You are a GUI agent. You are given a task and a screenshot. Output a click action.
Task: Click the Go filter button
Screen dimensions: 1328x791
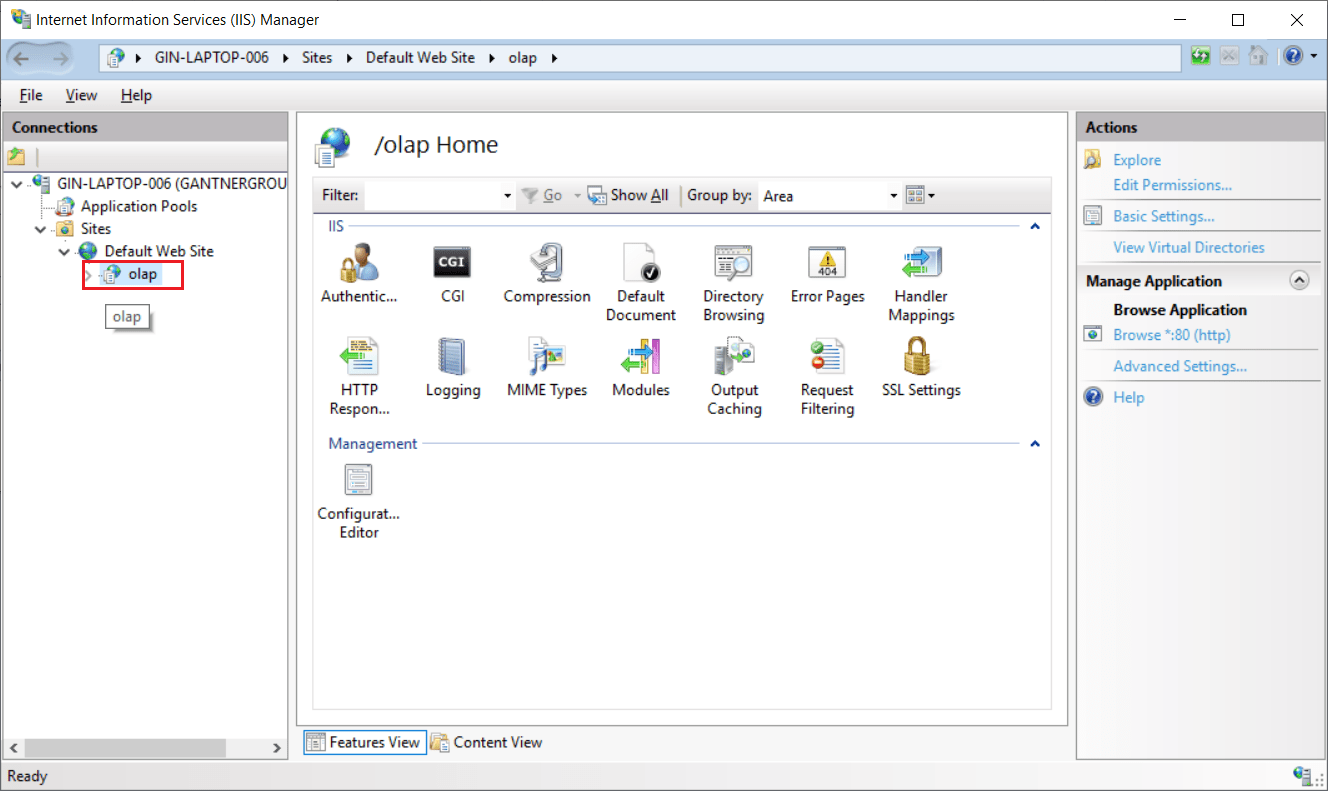coord(541,196)
